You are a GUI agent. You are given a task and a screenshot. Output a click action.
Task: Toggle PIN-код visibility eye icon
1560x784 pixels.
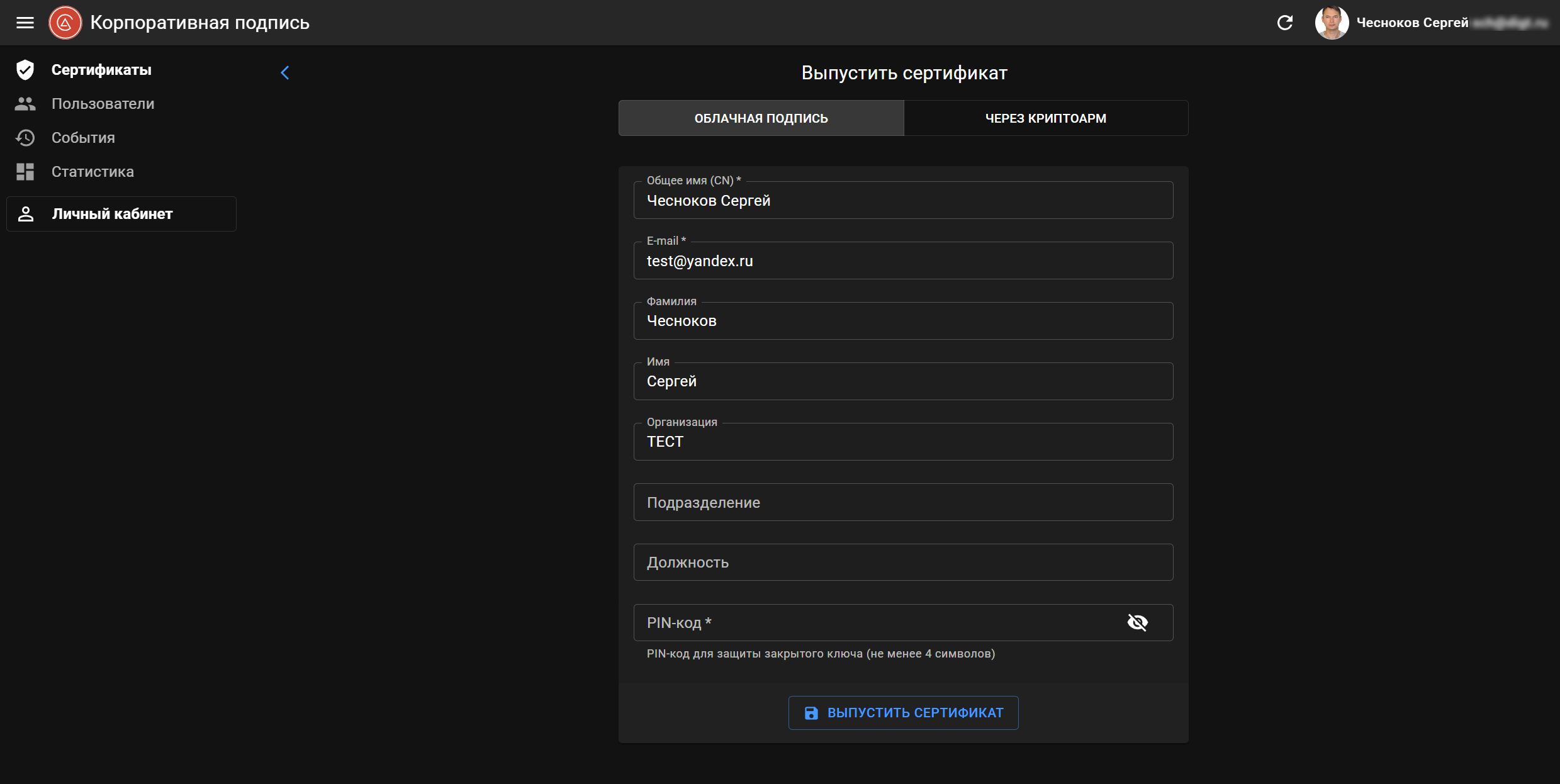(1137, 622)
